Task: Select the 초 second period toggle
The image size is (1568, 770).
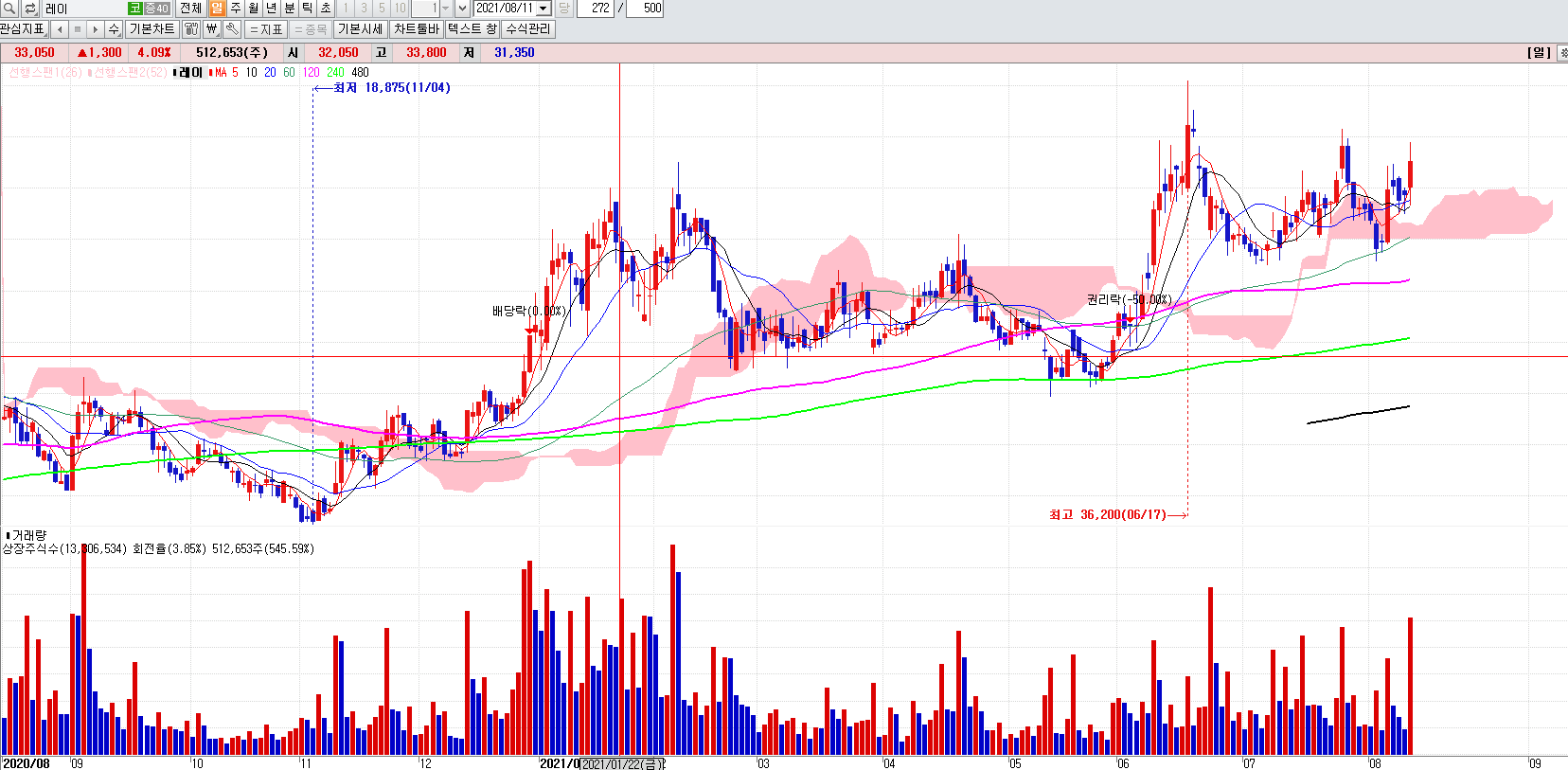Action: (325, 9)
